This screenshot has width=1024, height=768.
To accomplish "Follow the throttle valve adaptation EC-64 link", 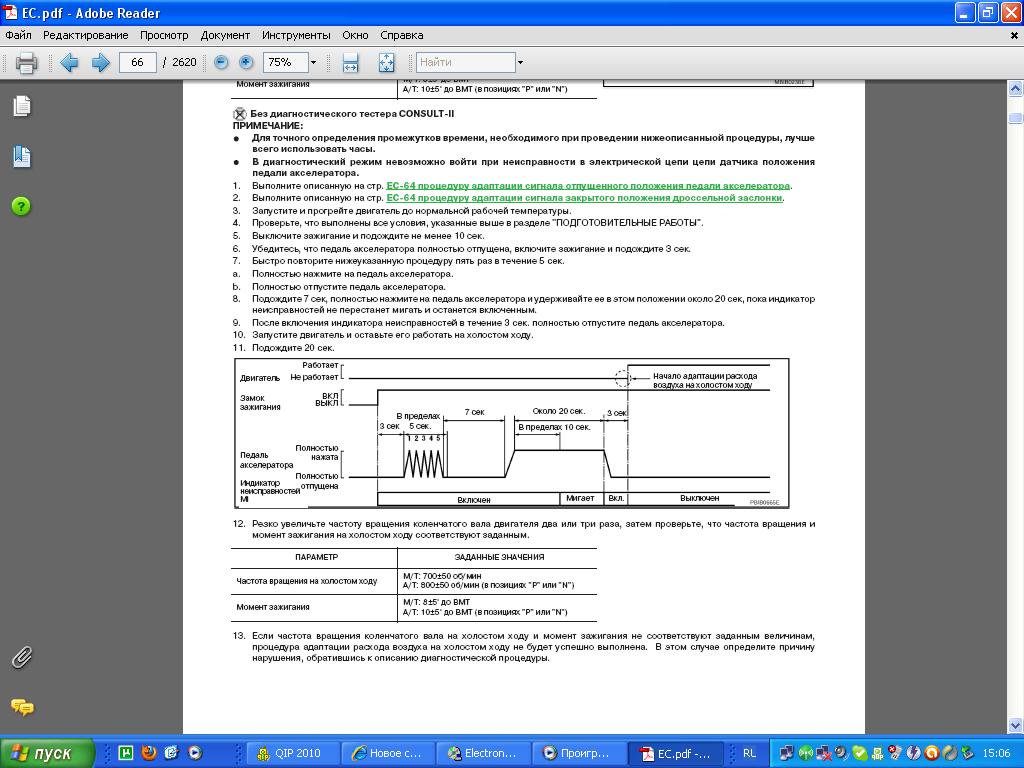I will [x=584, y=198].
